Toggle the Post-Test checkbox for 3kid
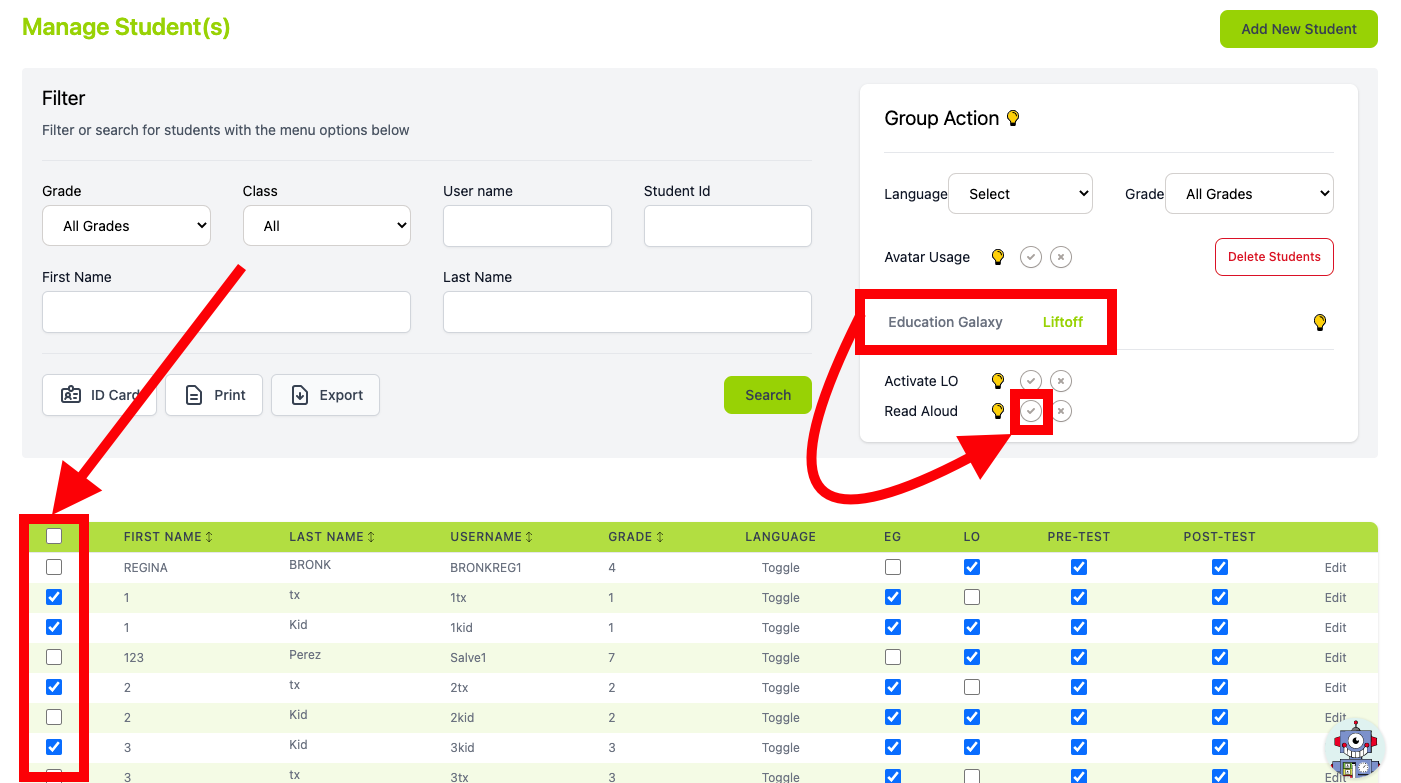This screenshot has width=1401, height=783. point(1220,747)
